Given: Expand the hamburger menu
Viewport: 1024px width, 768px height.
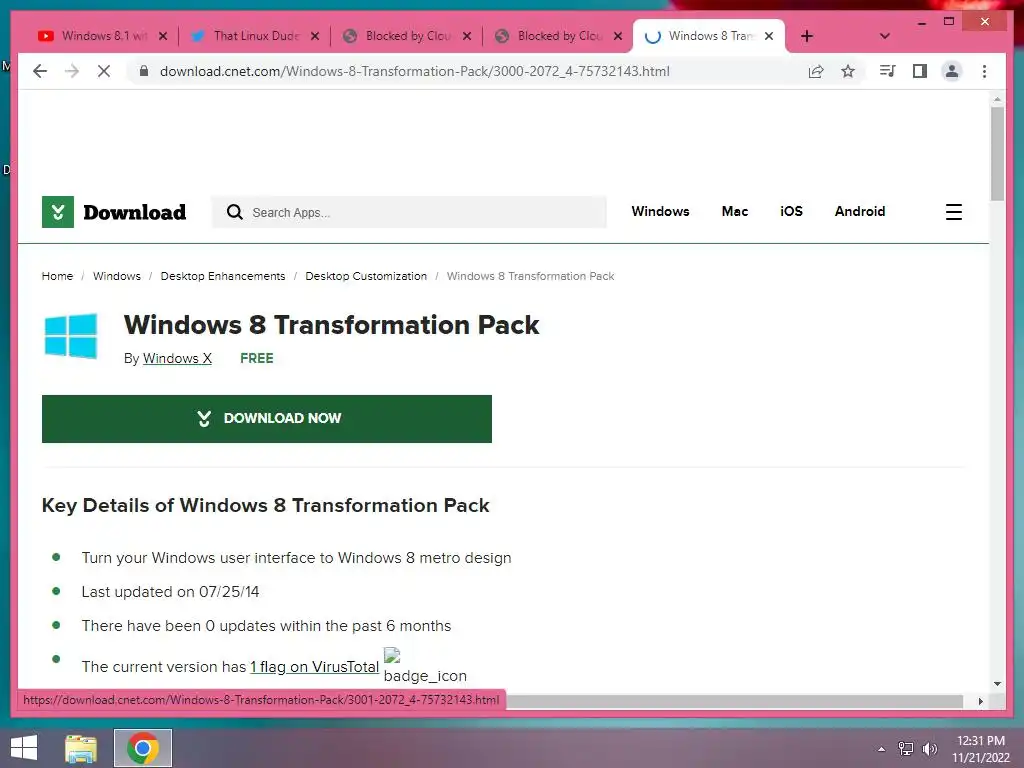Looking at the screenshot, I should 953,212.
